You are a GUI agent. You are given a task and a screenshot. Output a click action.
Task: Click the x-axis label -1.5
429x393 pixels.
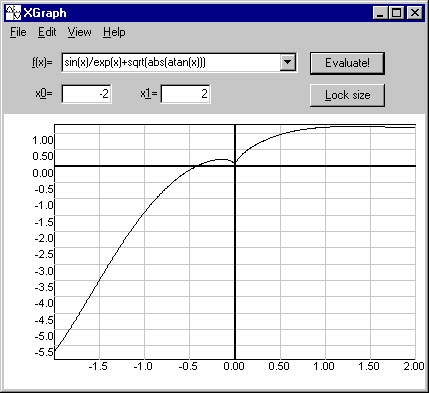98,366
